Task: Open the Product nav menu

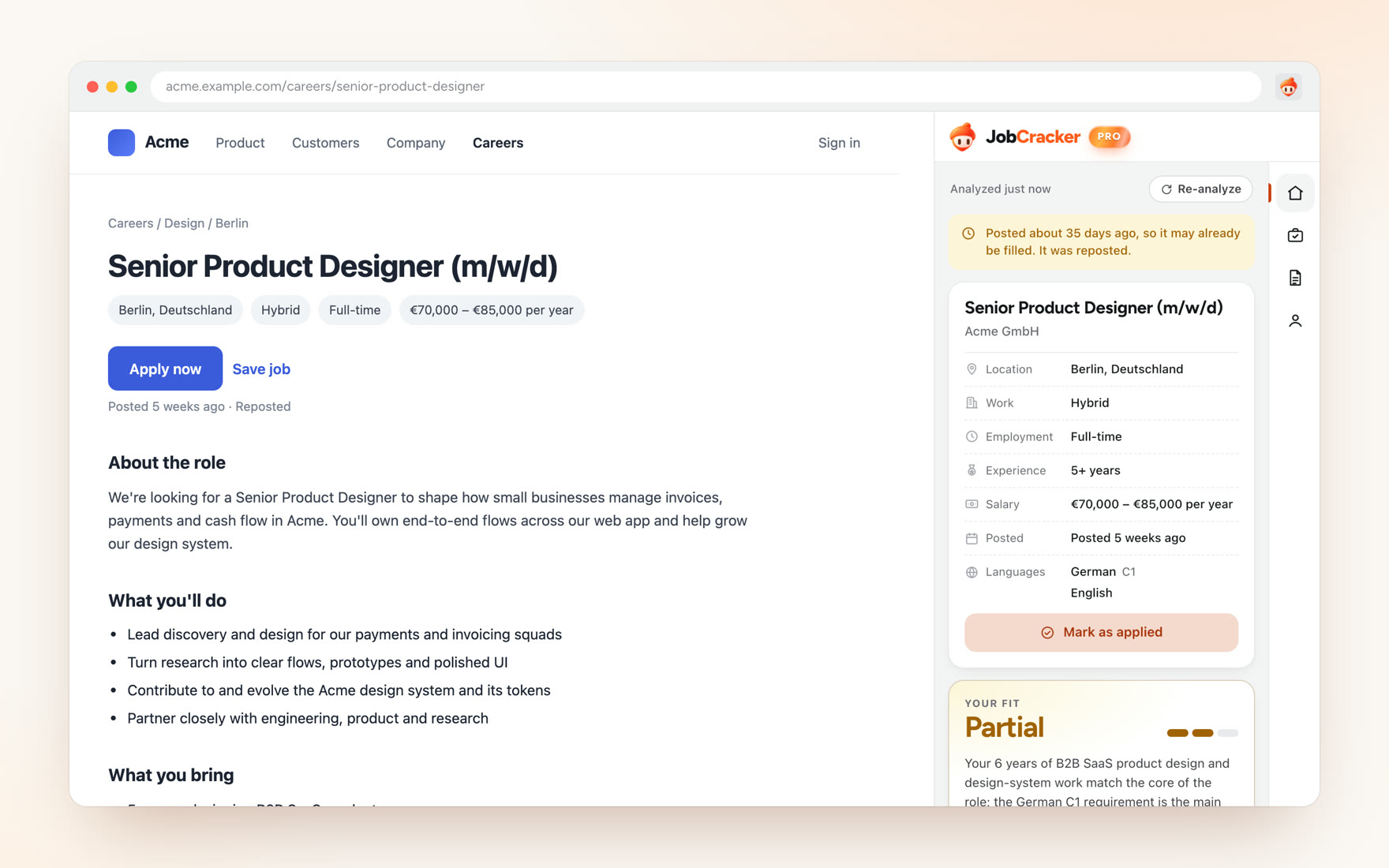Action: coord(240,143)
